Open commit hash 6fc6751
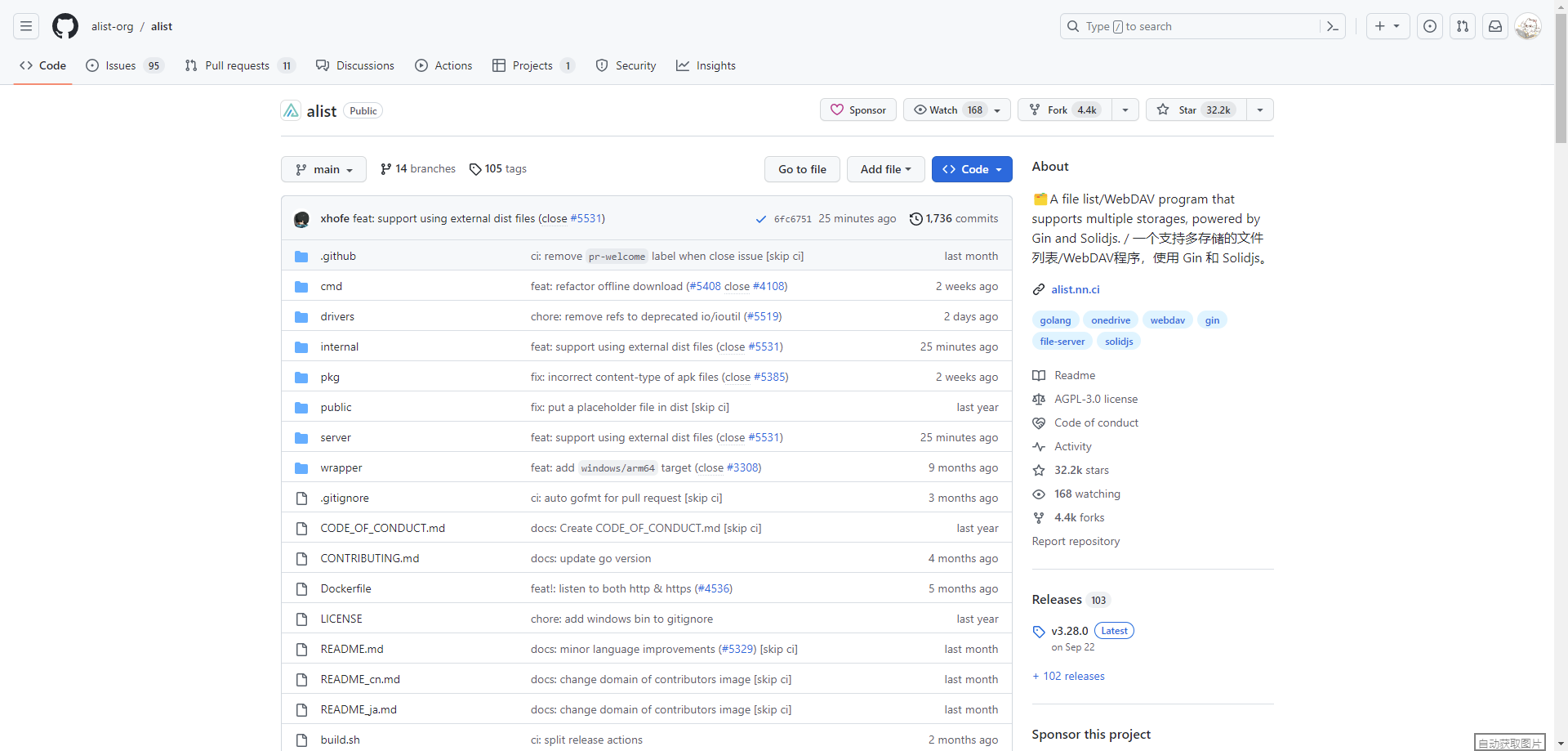The image size is (1568, 751). click(x=793, y=219)
